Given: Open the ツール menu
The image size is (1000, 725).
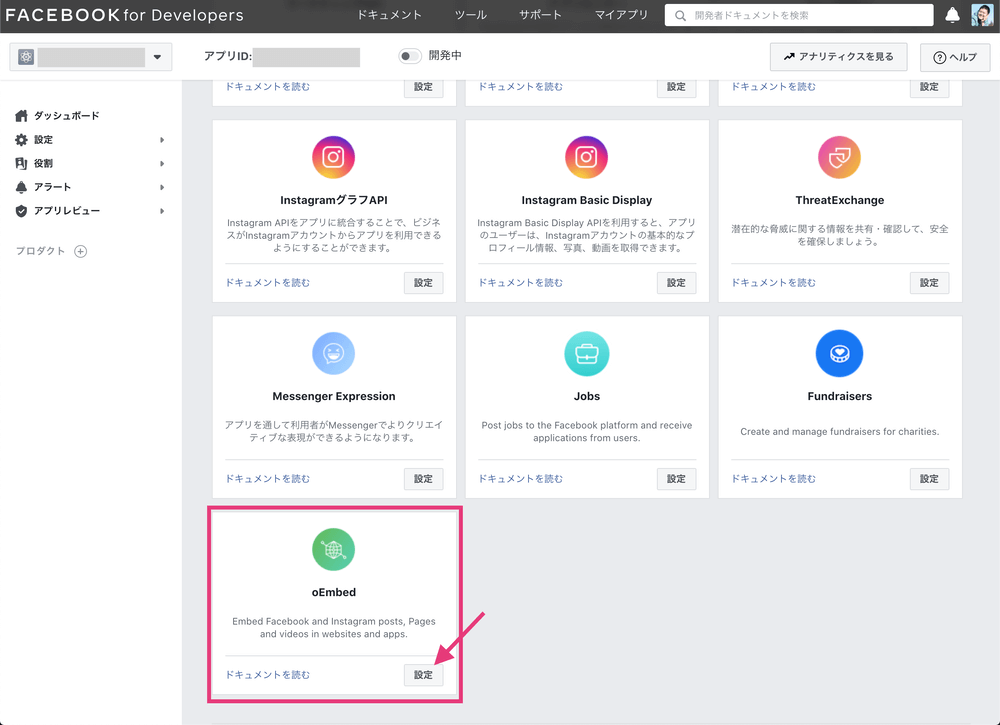Looking at the screenshot, I should (470, 15).
